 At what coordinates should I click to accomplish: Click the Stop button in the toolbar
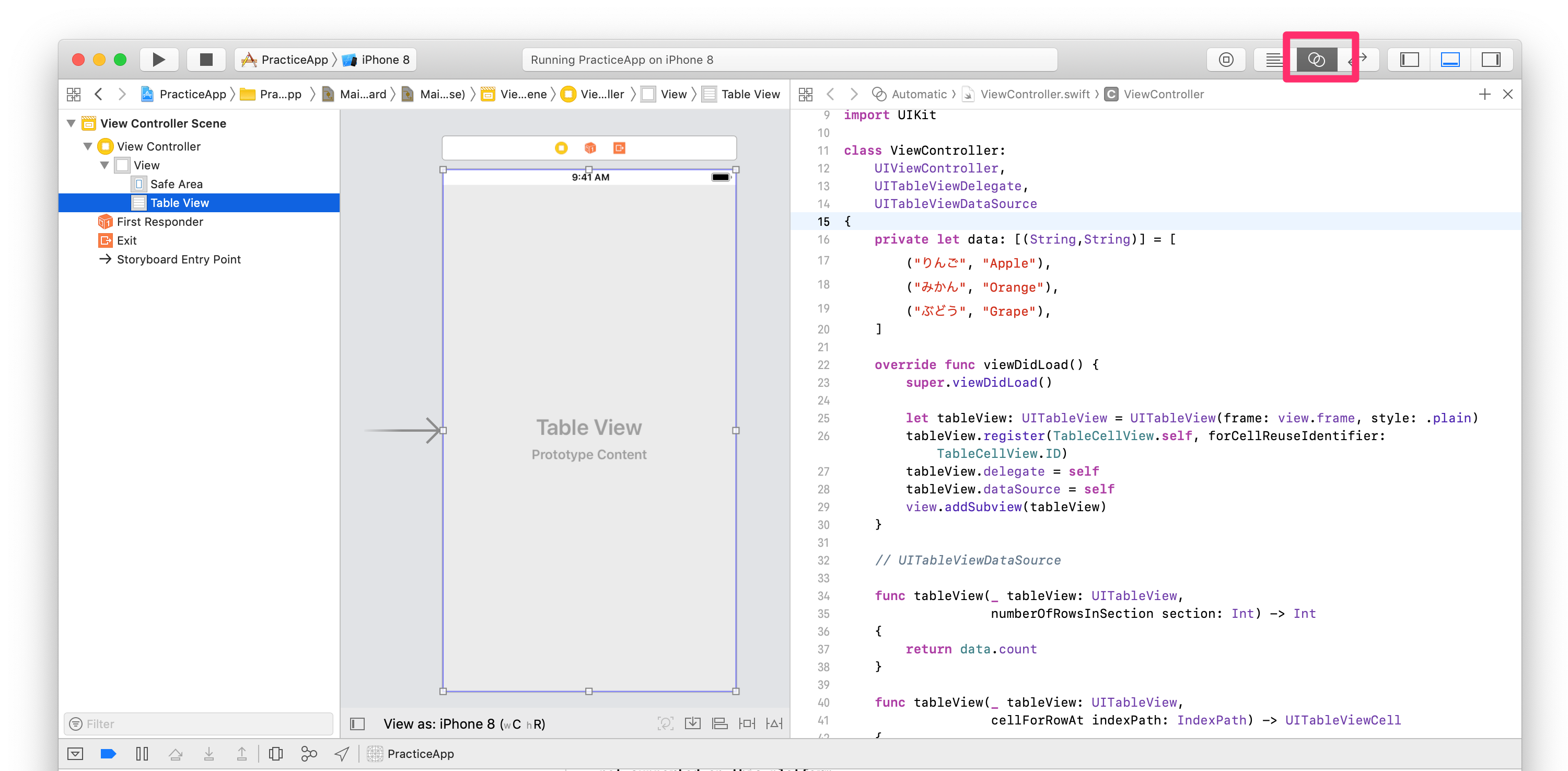click(x=206, y=60)
